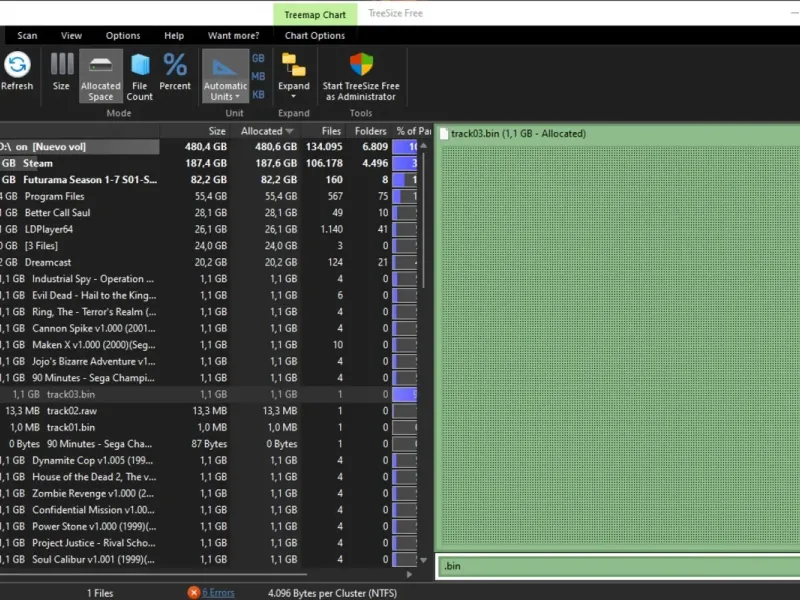Open the Want more? menu
This screenshot has width=800, height=600.
233,36
